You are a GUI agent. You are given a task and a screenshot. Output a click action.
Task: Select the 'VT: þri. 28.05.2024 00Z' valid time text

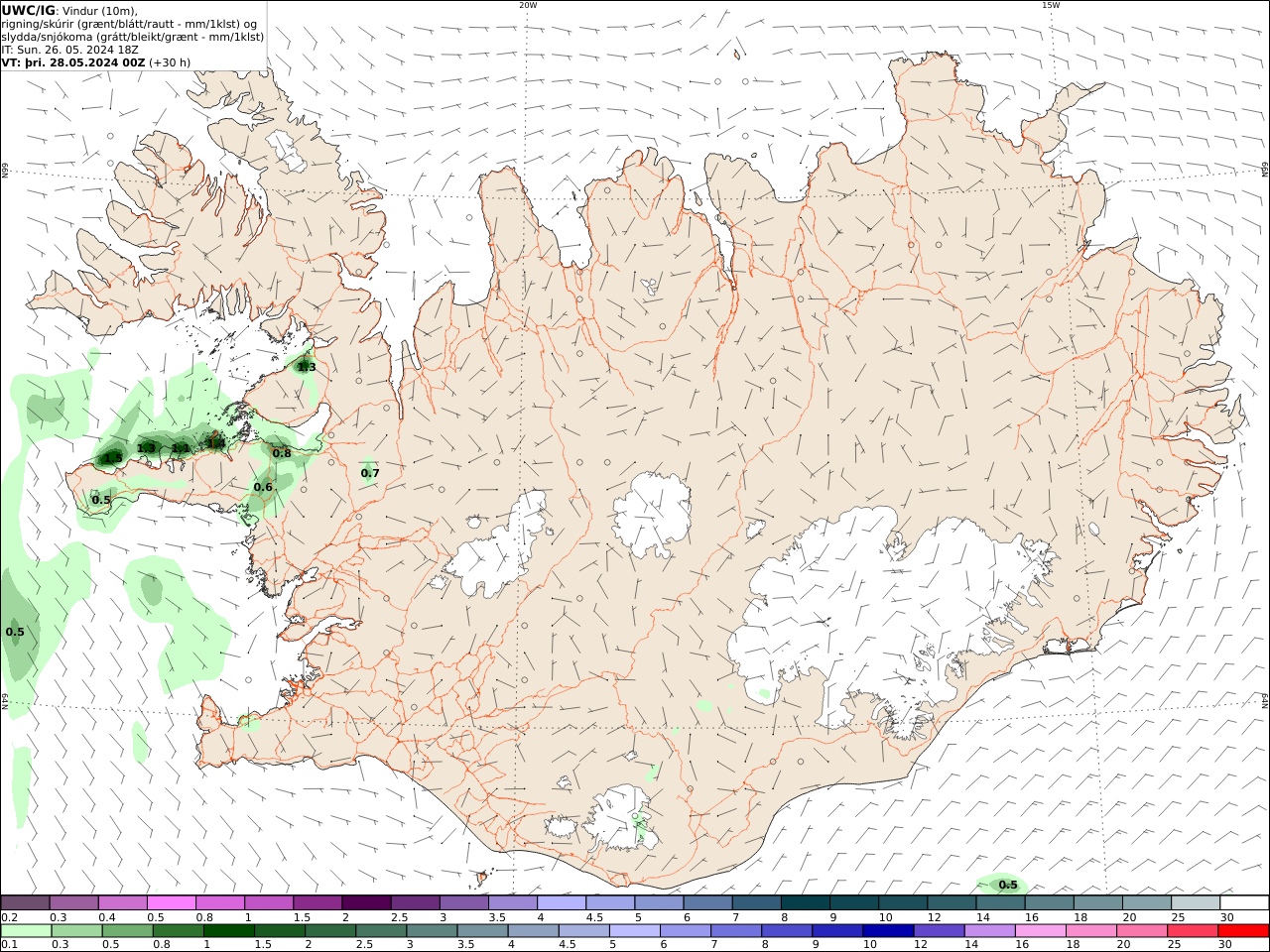(x=73, y=61)
